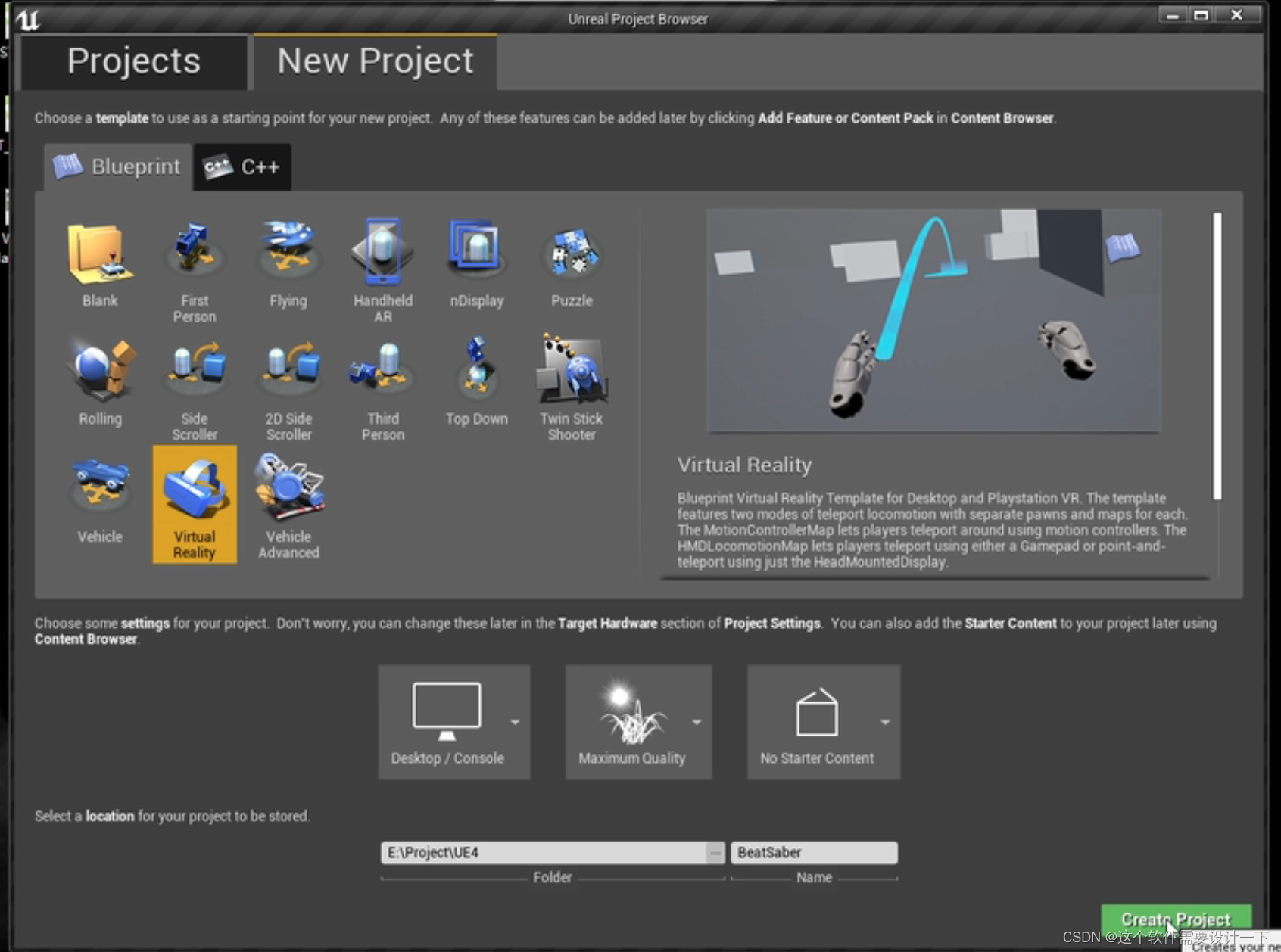Screen dimensions: 1281x952
Task: Click dropdown arrow beside Desktop / Console
Action: click(x=515, y=722)
